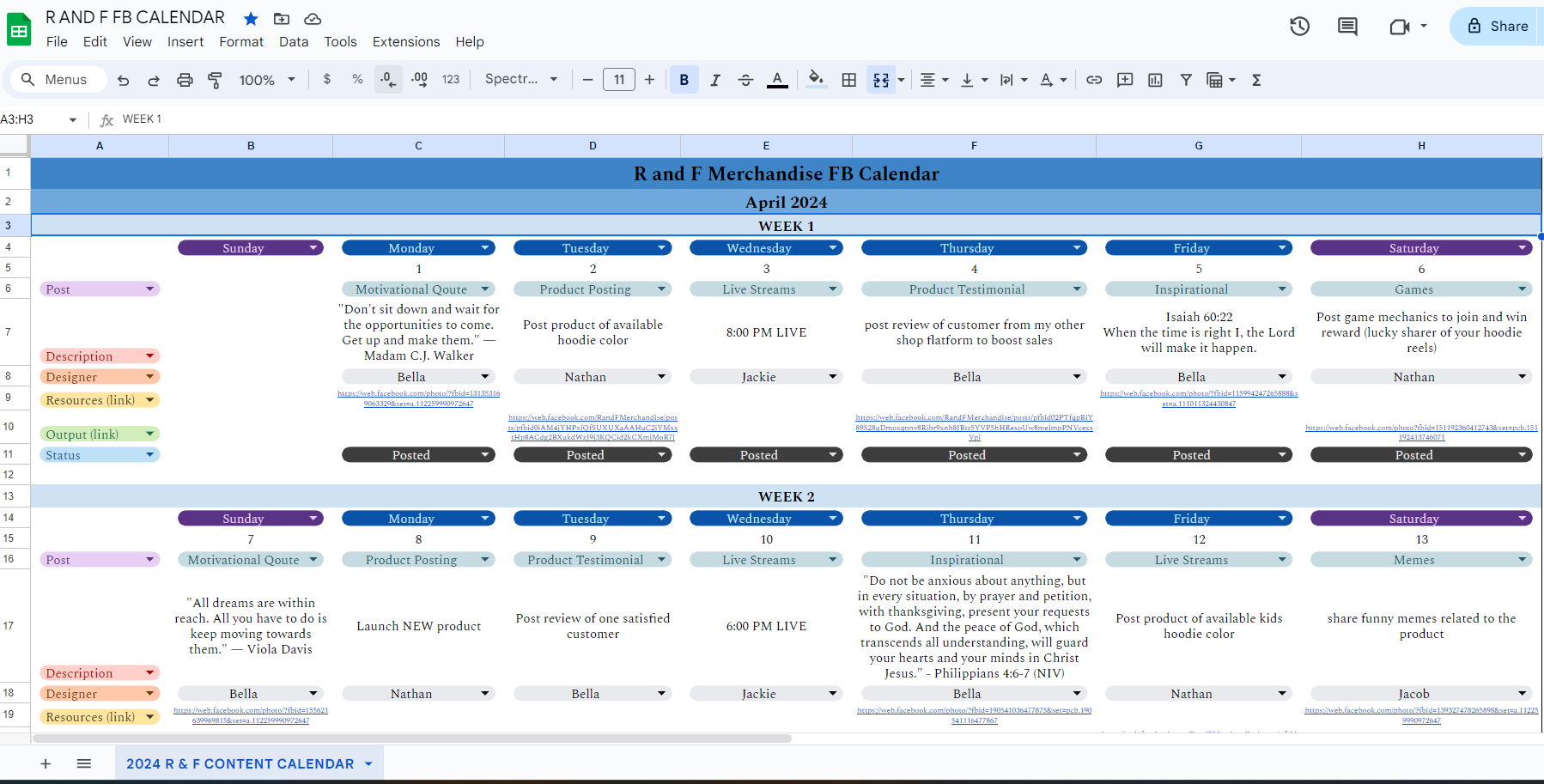Viewport: 1544px width, 784px height.
Task: Open Week 1 Tuesday output Facebook link
Action: point(593,428)
